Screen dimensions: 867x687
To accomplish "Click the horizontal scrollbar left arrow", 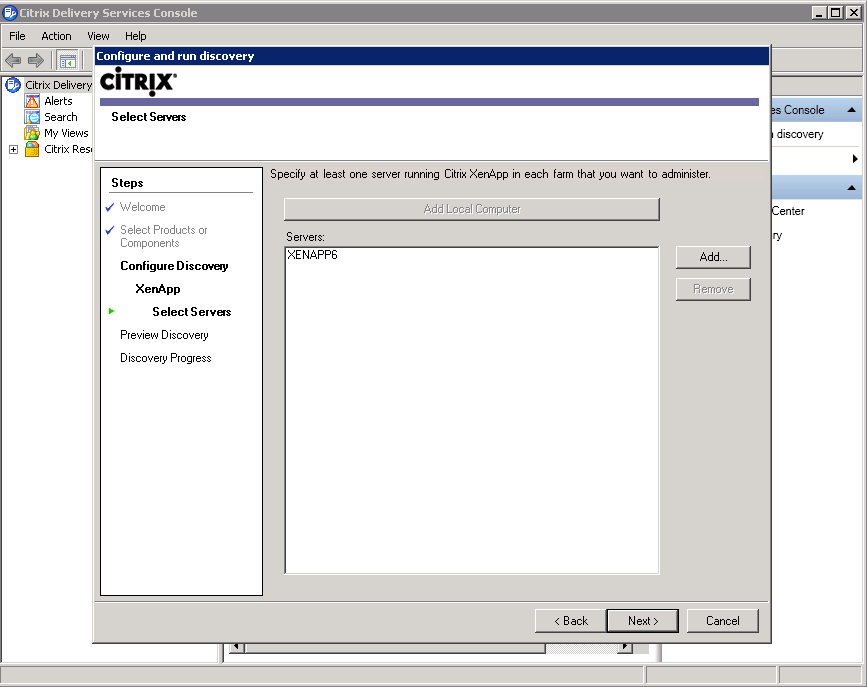I will tap(237, 647).
